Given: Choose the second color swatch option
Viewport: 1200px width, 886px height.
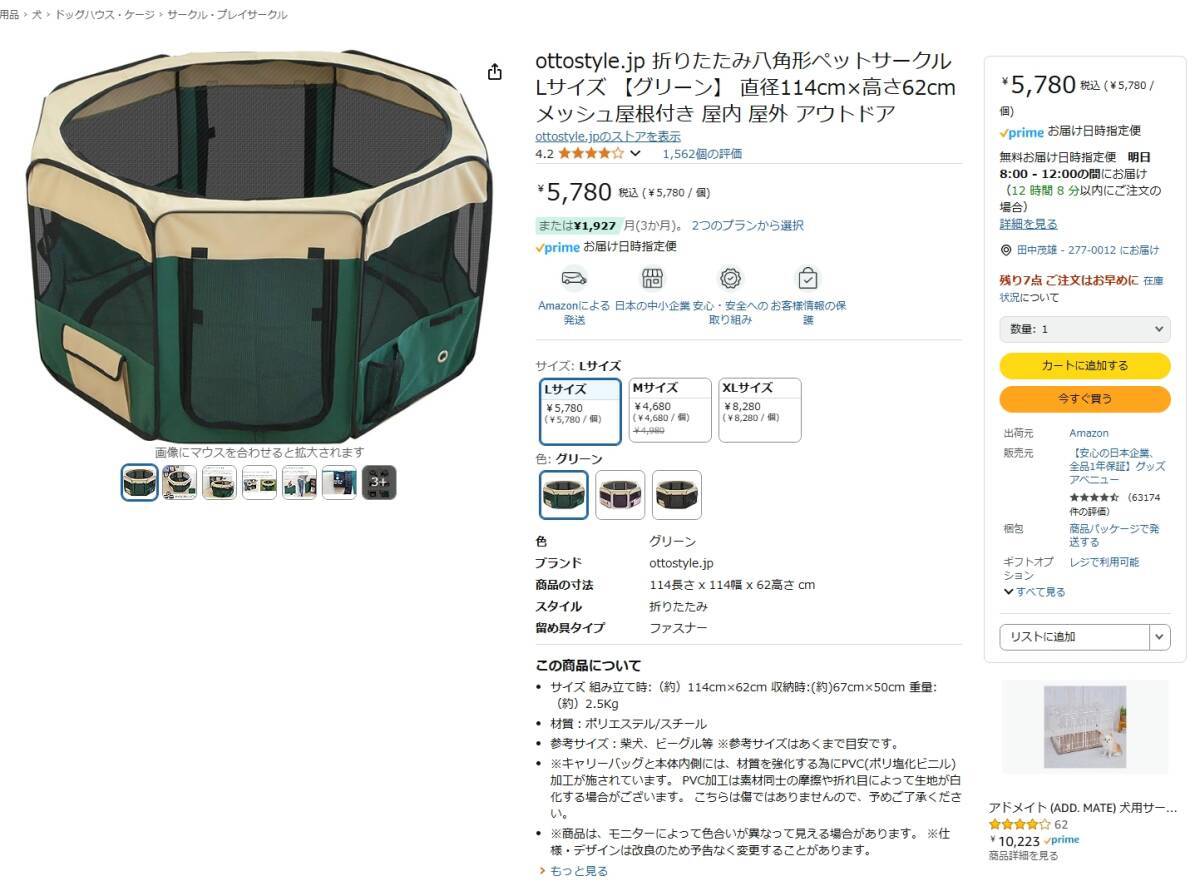Looking at the screenshot, I should pyautogui.click(x=620, y=495).
